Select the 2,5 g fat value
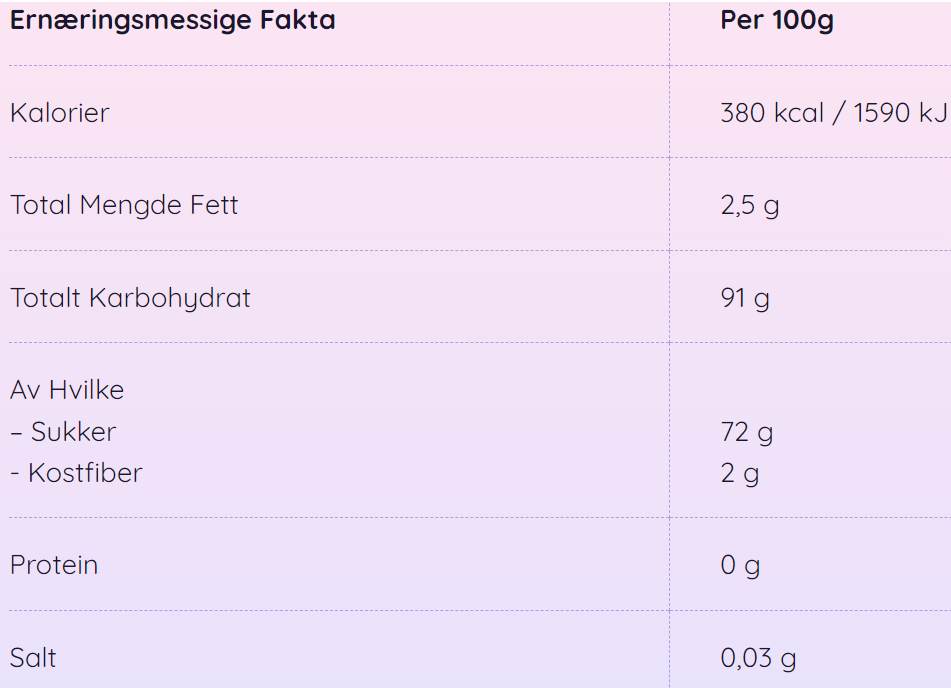Screen dimensions: 951x688 pyautogui.click(x=750, y=206)
